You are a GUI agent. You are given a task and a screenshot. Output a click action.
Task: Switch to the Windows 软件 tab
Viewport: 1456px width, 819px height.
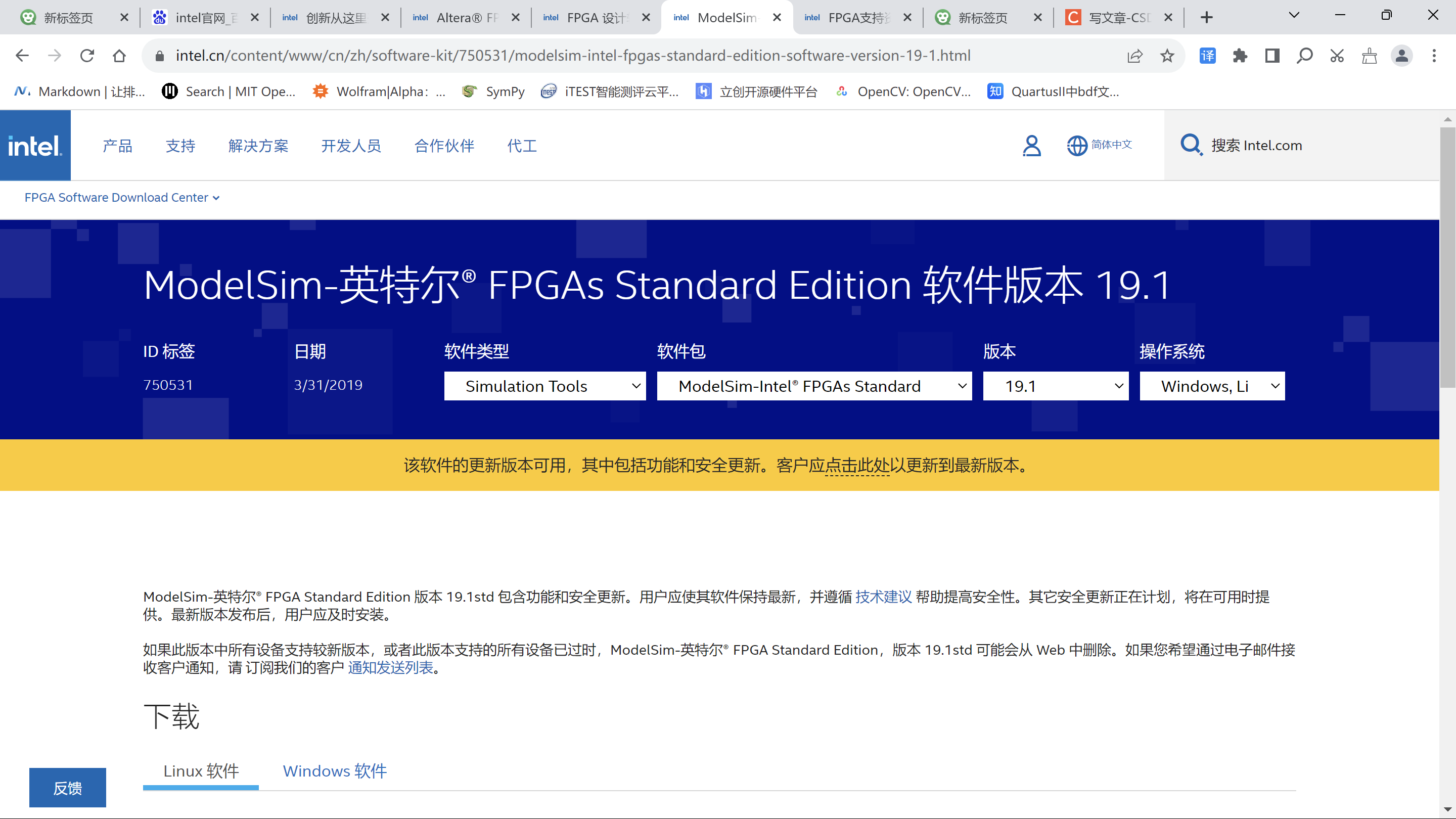(x=335, y=771)
